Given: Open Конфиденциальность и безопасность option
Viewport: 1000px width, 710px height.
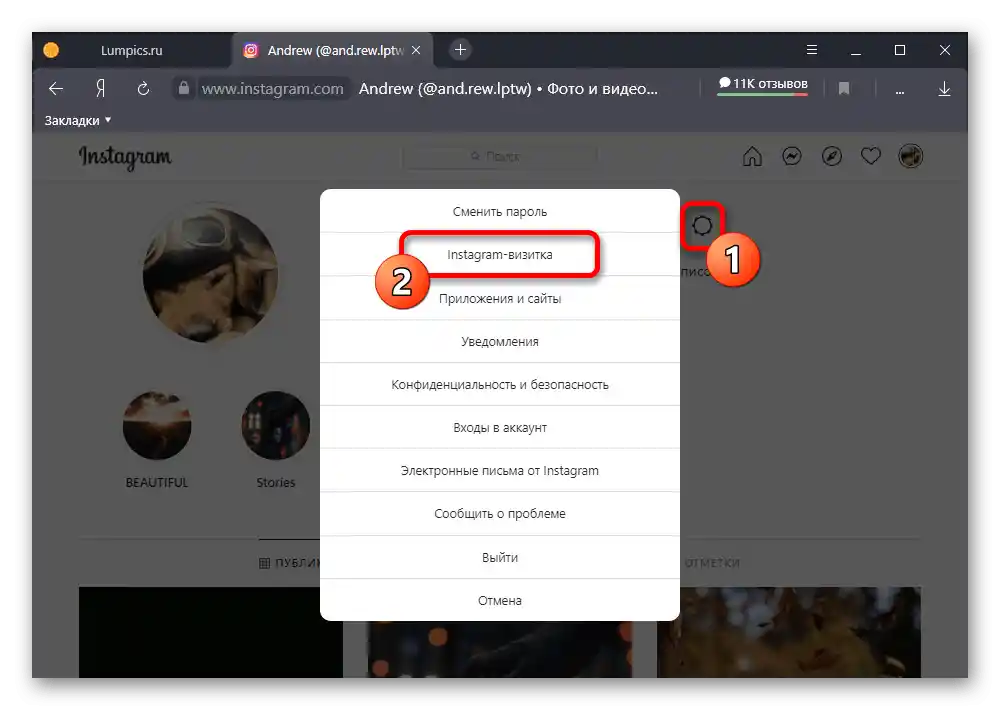Looking at the screenshot, I should pos(500,385).
